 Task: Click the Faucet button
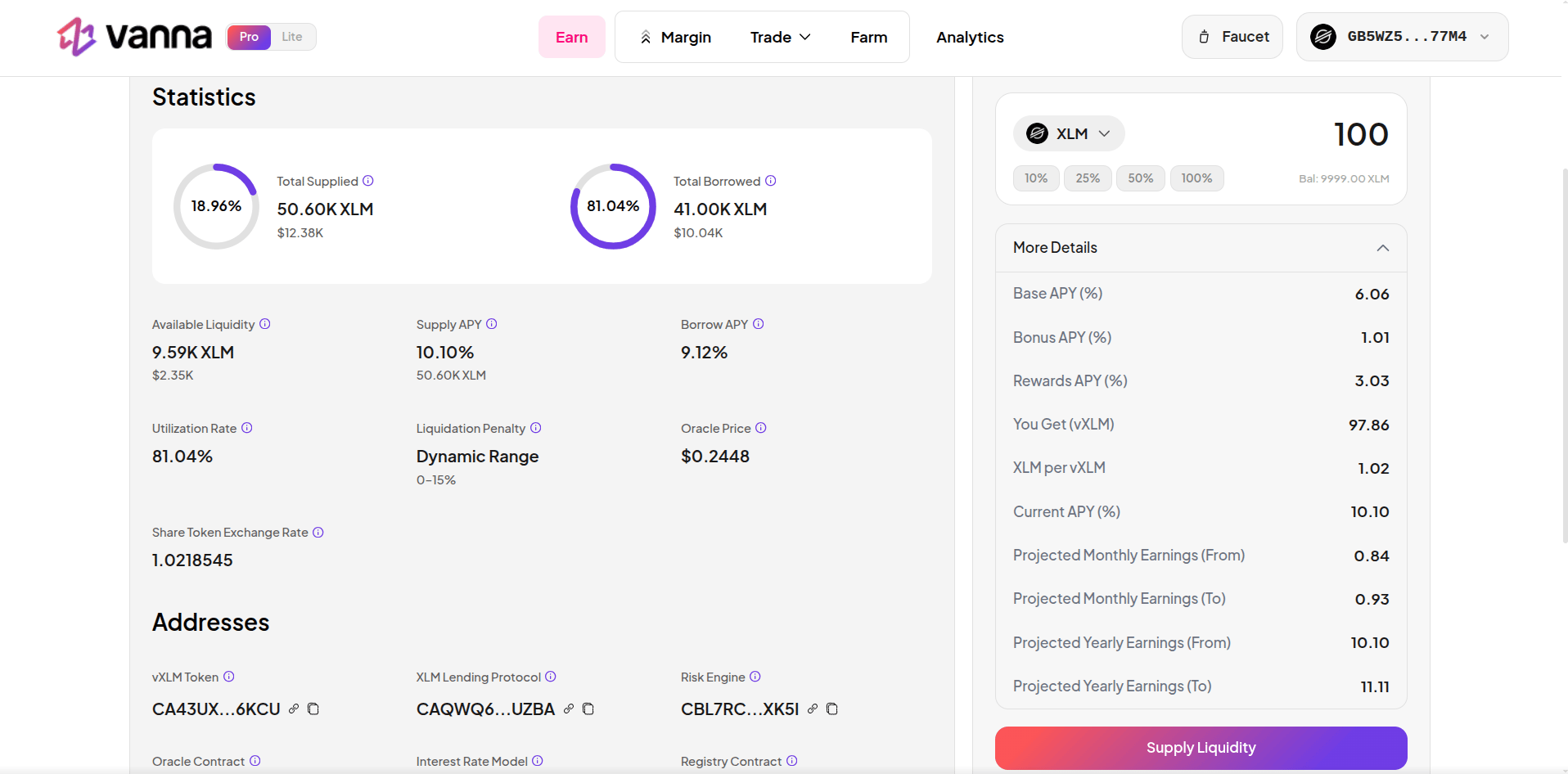pyautogui.click(x=1232, y=37)
